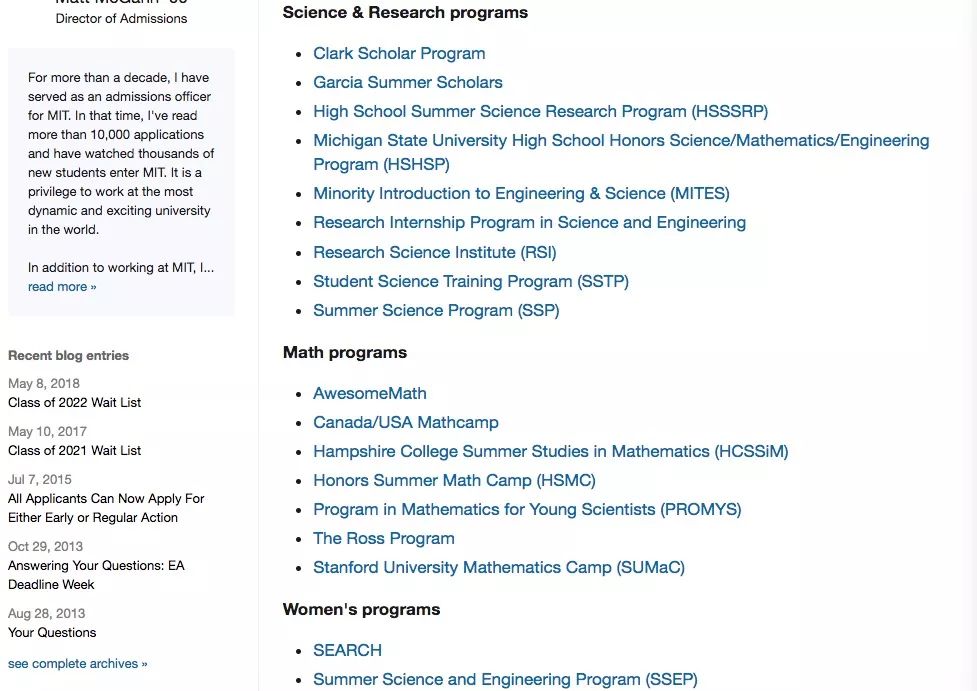
Task: Open the PROMYS program link
Action: pyautogui.click(x=527, y=509)
